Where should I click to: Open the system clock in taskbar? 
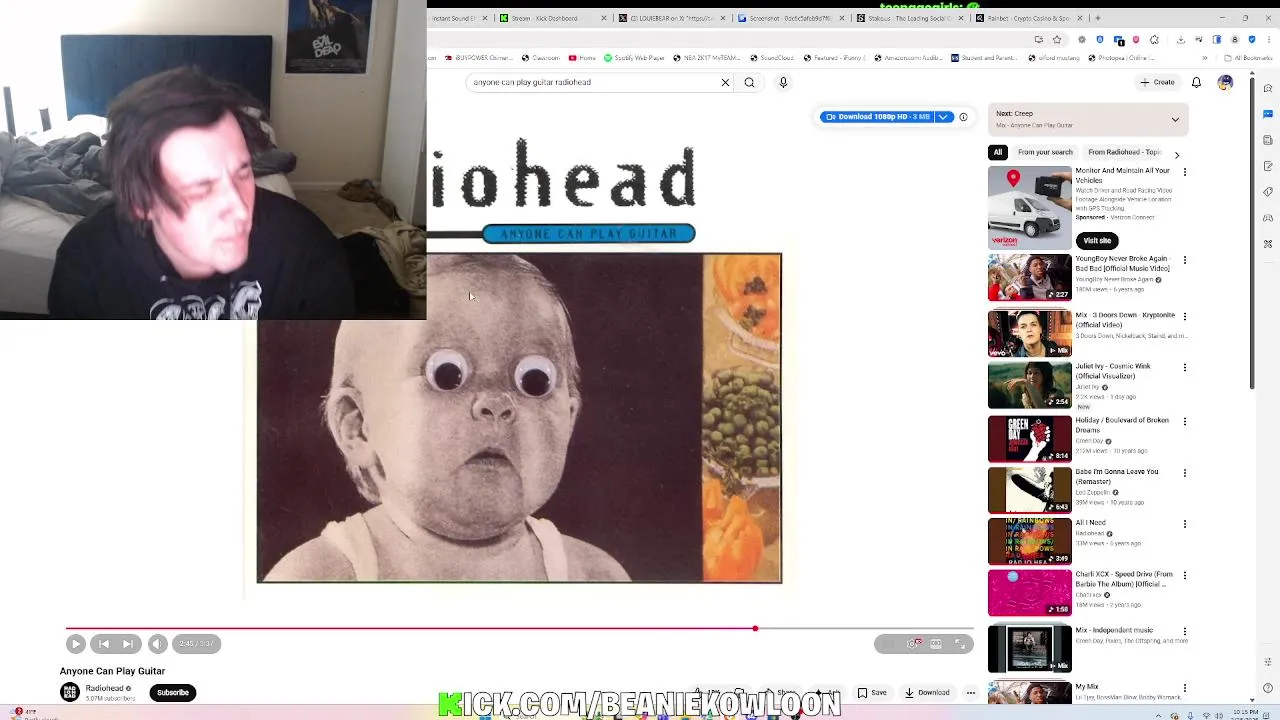1246,715
